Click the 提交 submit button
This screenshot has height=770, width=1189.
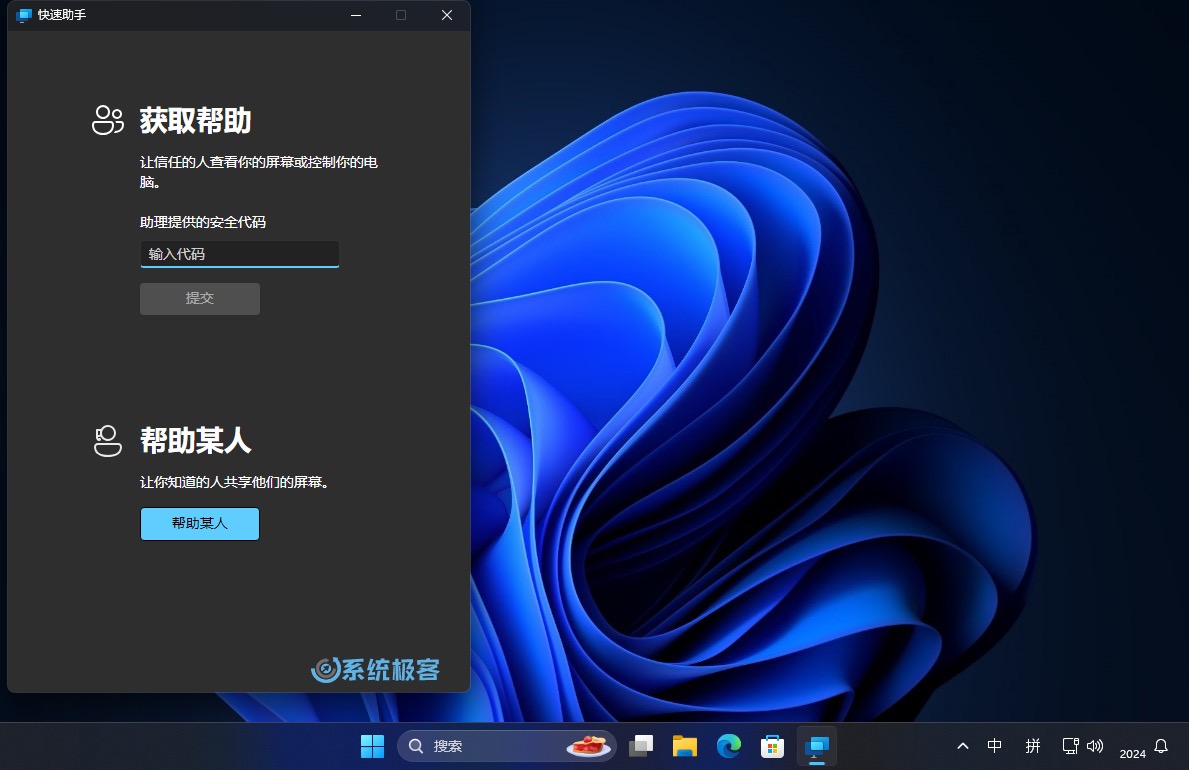point(200,299)
